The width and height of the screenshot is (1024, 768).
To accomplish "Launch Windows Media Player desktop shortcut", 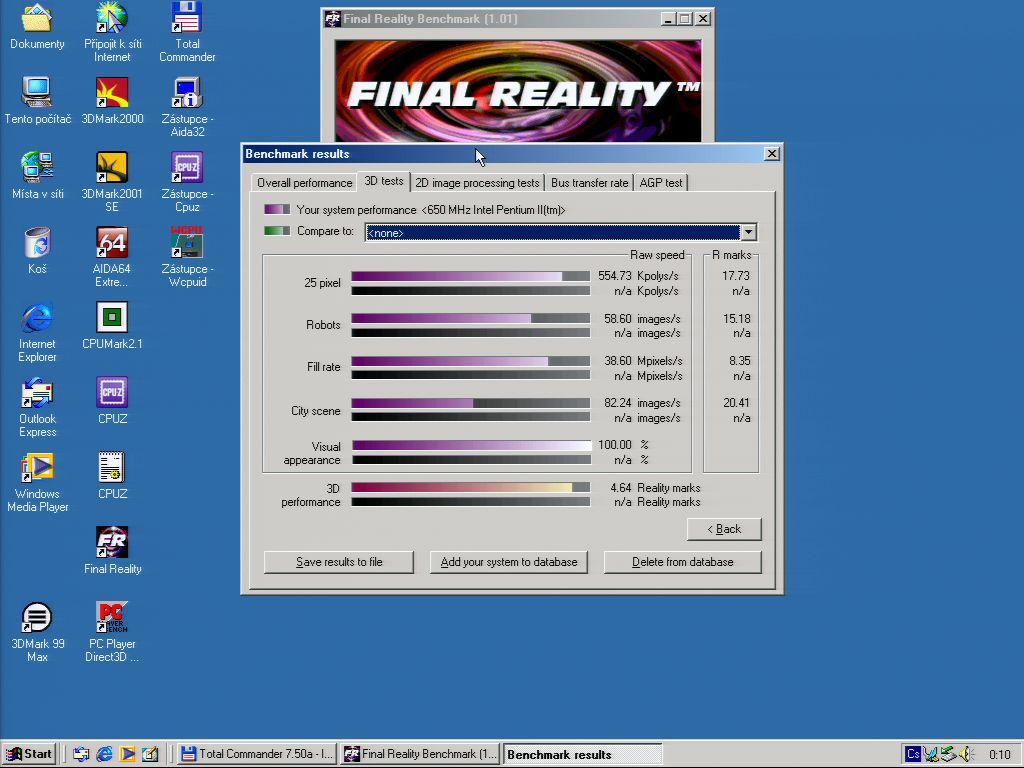I will 37,482.
